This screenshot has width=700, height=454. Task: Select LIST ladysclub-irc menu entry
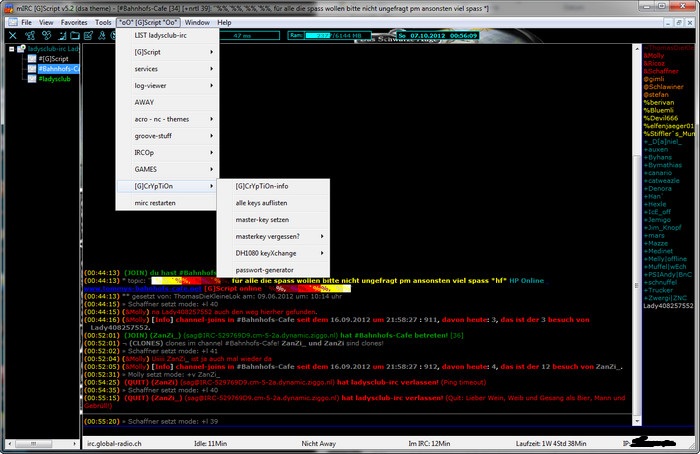coord(167,35)
